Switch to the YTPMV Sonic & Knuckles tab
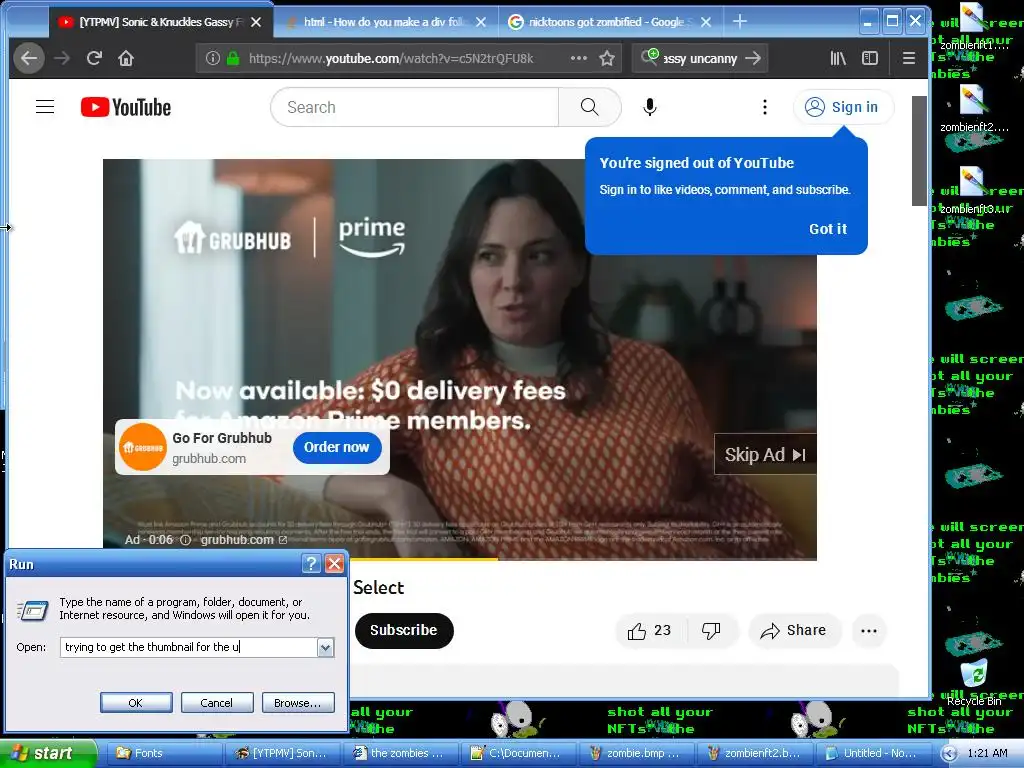The width and height of the screenshot is (1024, 768). [x=160, y=22]
